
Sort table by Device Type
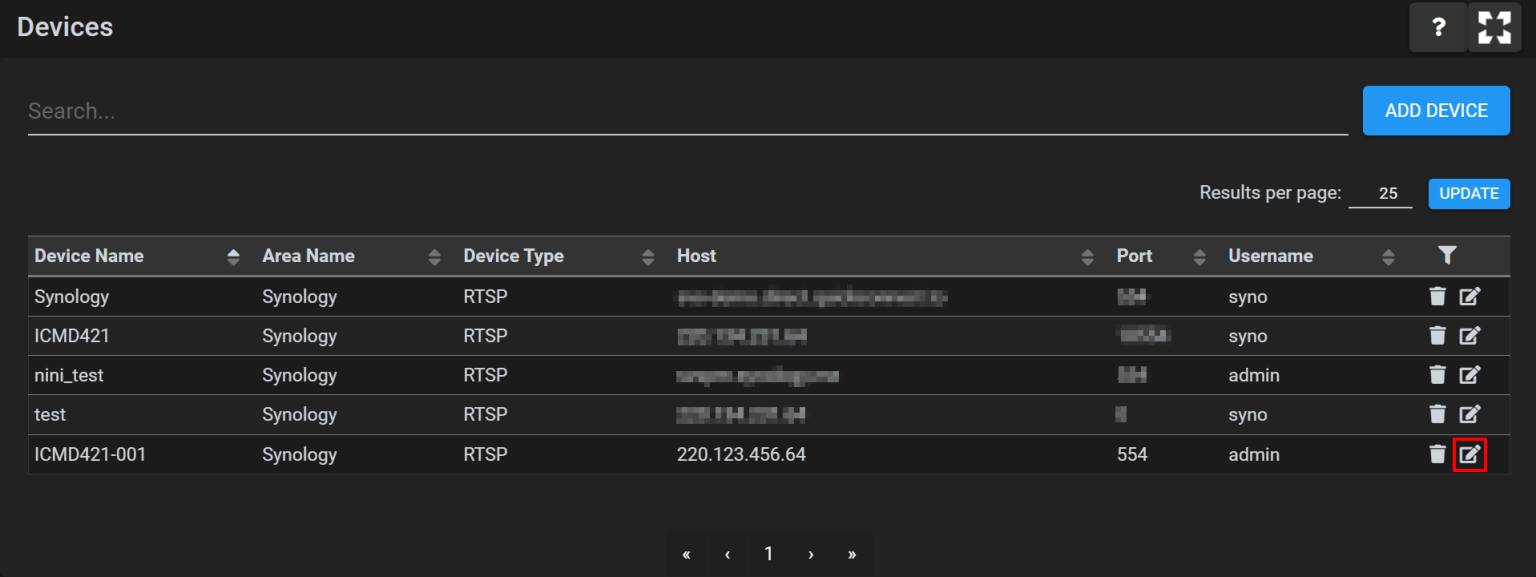[648, 257]
